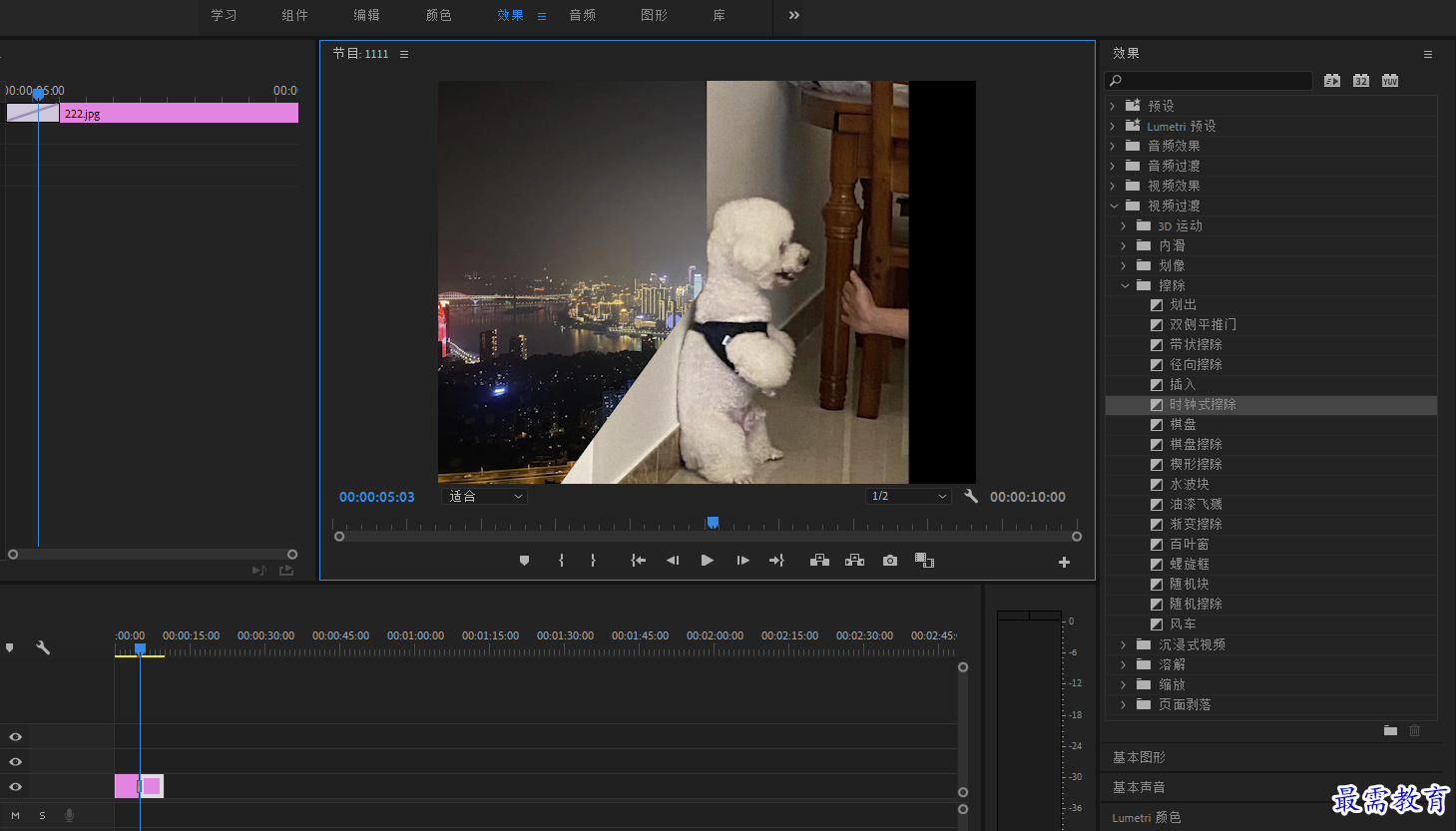The image size is (1456, 831).
Task: Go to In point button
Action: [x=638, y=561]
